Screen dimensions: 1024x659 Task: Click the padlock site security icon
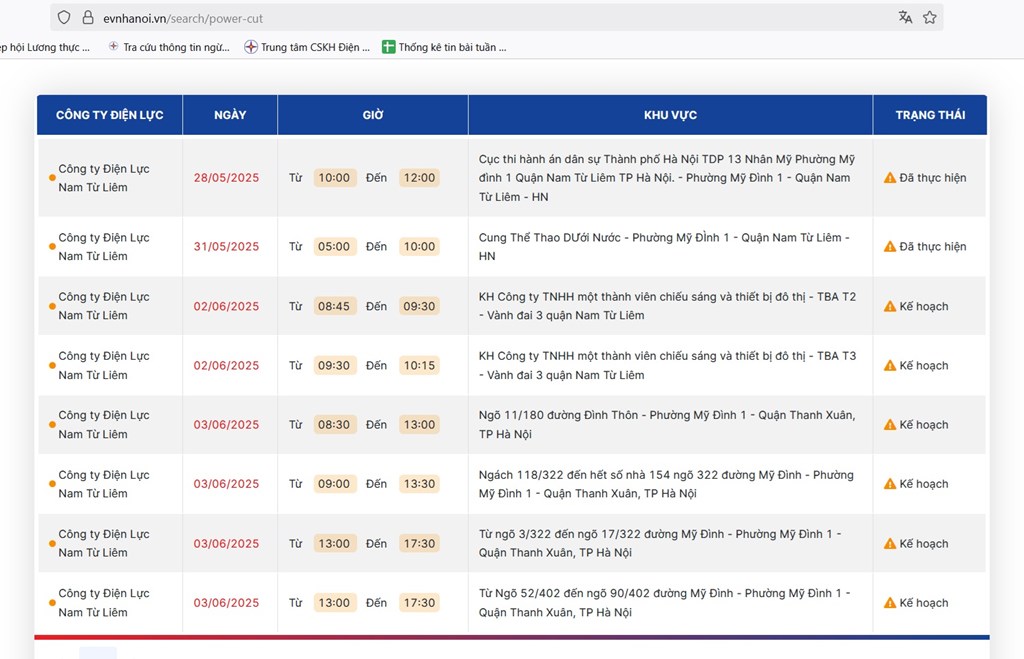pyautogui.click(x=88, y=18)
